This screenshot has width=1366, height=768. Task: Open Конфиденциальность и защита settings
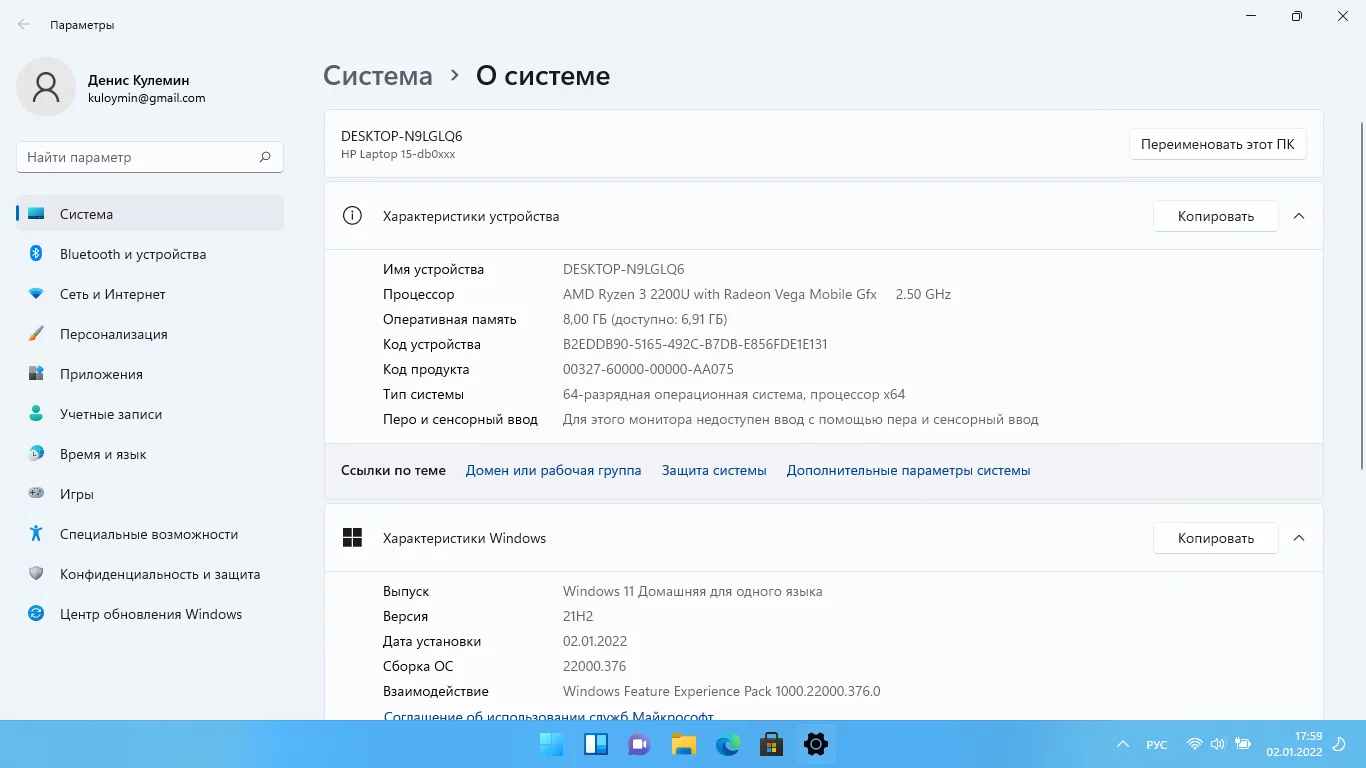pos(150,574)
